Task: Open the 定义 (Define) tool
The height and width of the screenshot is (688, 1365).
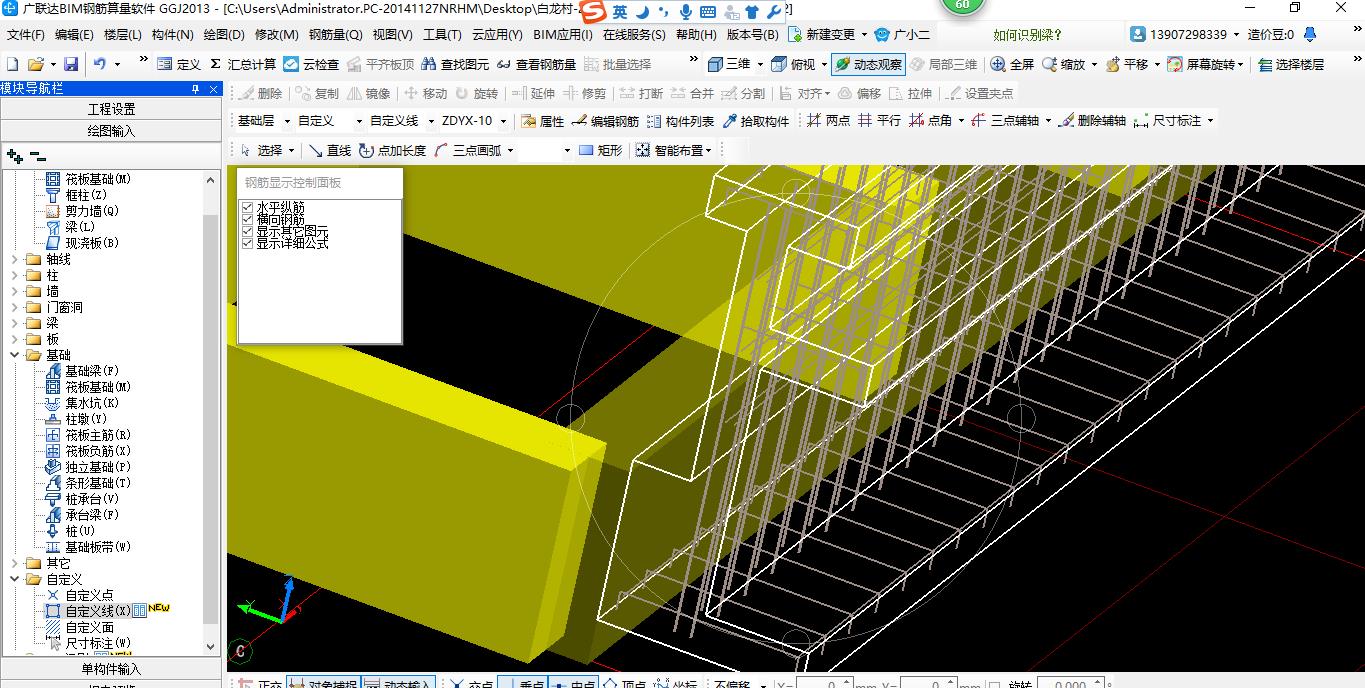Action: click(x=179, y=64)
